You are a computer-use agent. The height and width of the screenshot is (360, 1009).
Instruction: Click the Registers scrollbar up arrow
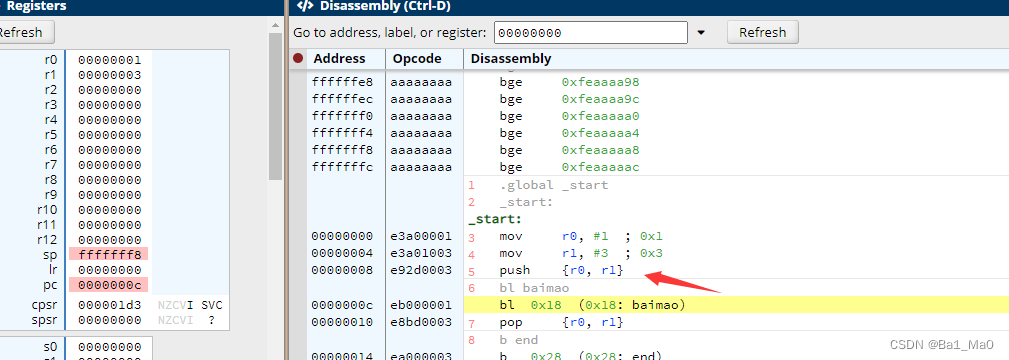pos(275,25)
